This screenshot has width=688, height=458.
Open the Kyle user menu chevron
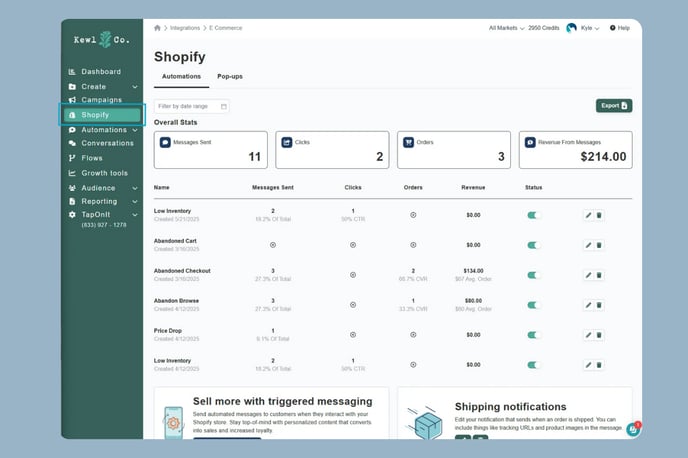click(x=597, y=29)
